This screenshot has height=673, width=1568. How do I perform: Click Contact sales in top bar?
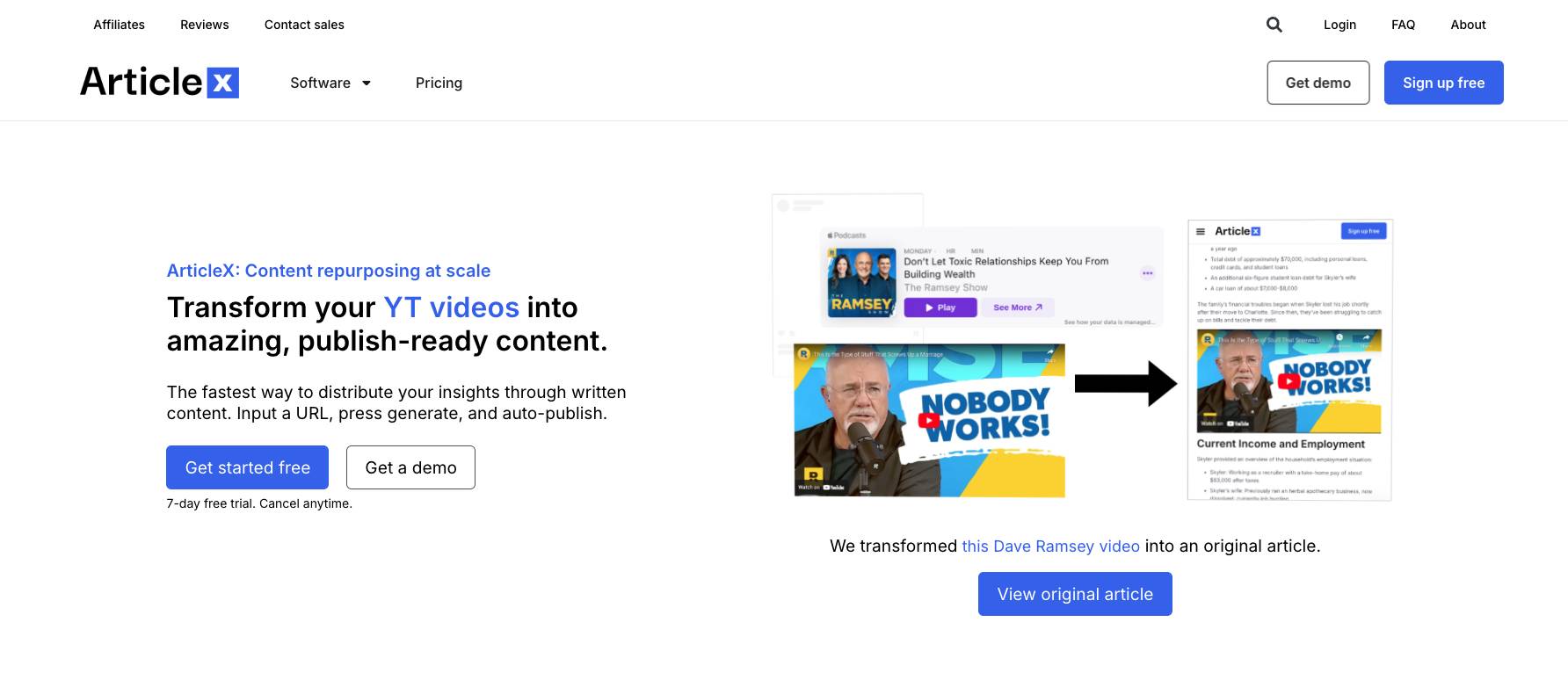304,25
